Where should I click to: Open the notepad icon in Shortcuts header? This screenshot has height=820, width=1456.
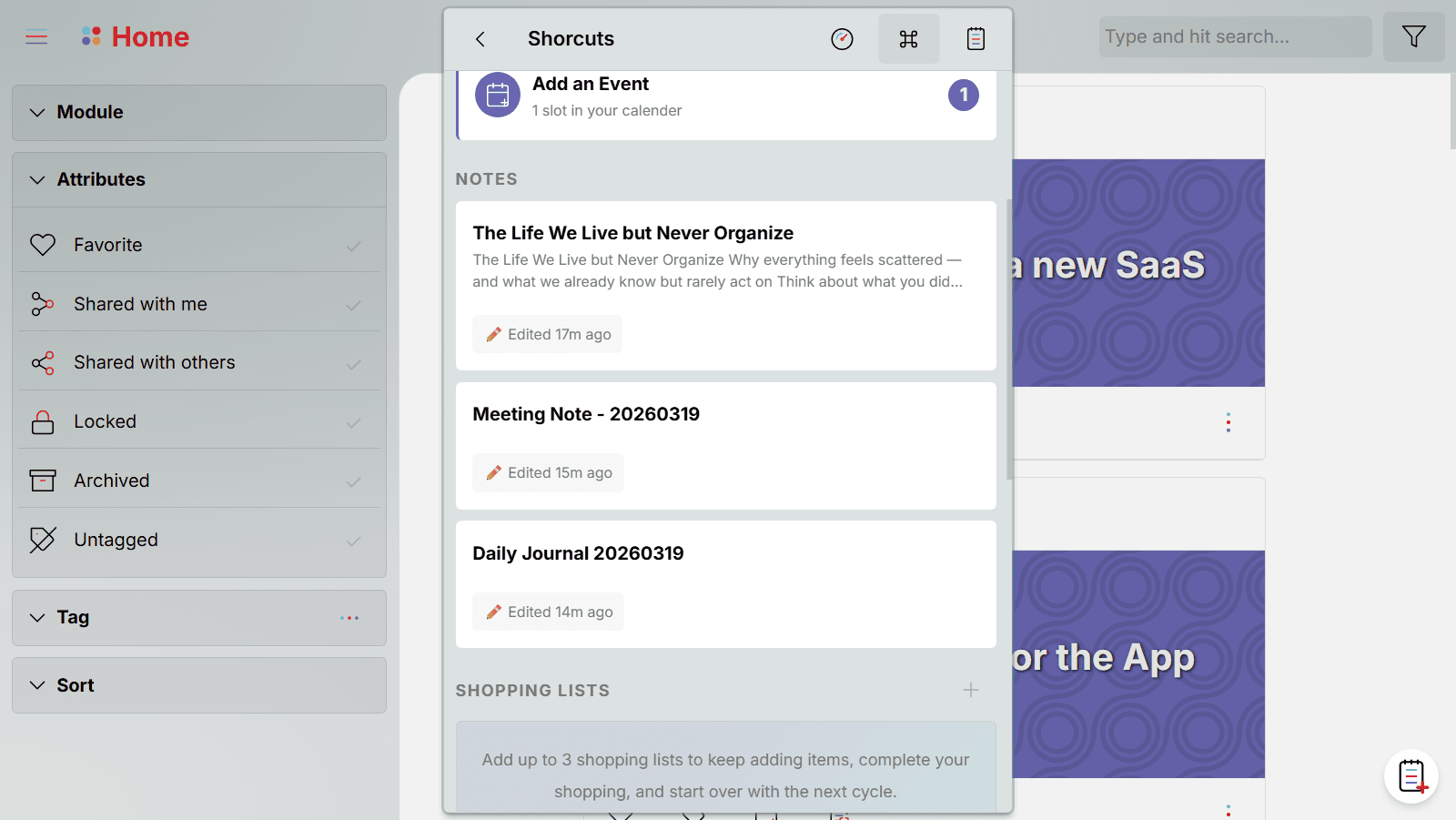(x=975, y=38)
